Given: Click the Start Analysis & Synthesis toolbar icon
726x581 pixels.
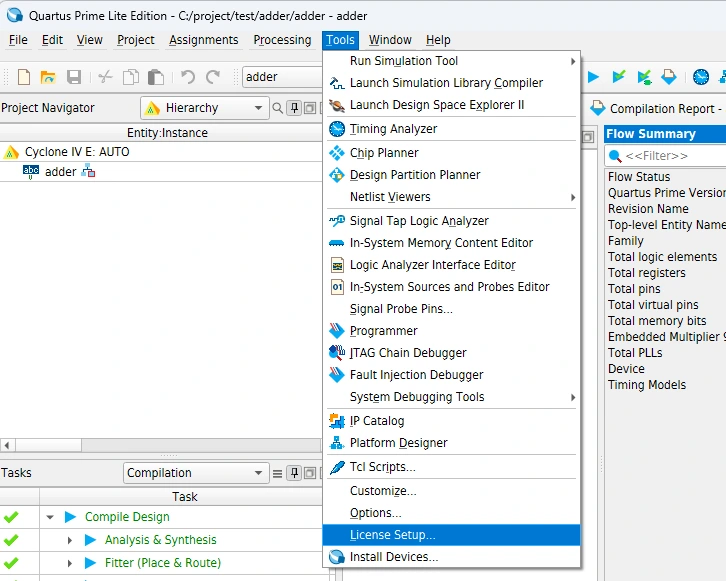Looking at the screenshot, I should point(619,77).
